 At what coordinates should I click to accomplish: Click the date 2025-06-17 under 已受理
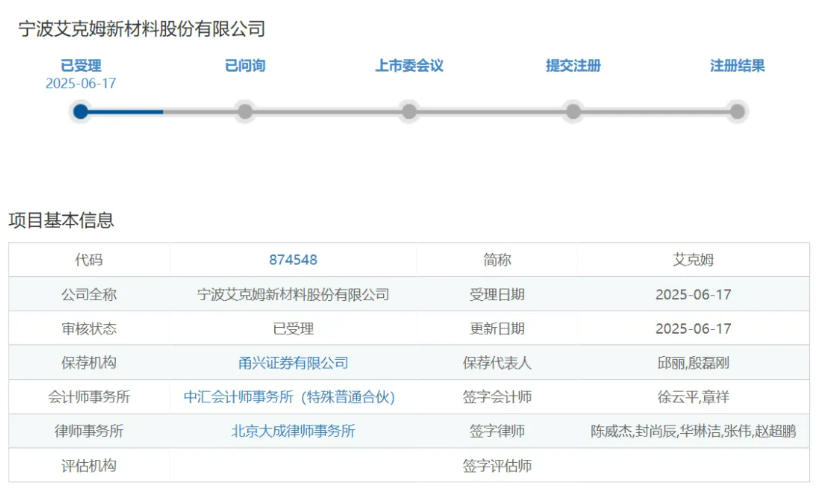pyautogui.click(x=81, y=83)
